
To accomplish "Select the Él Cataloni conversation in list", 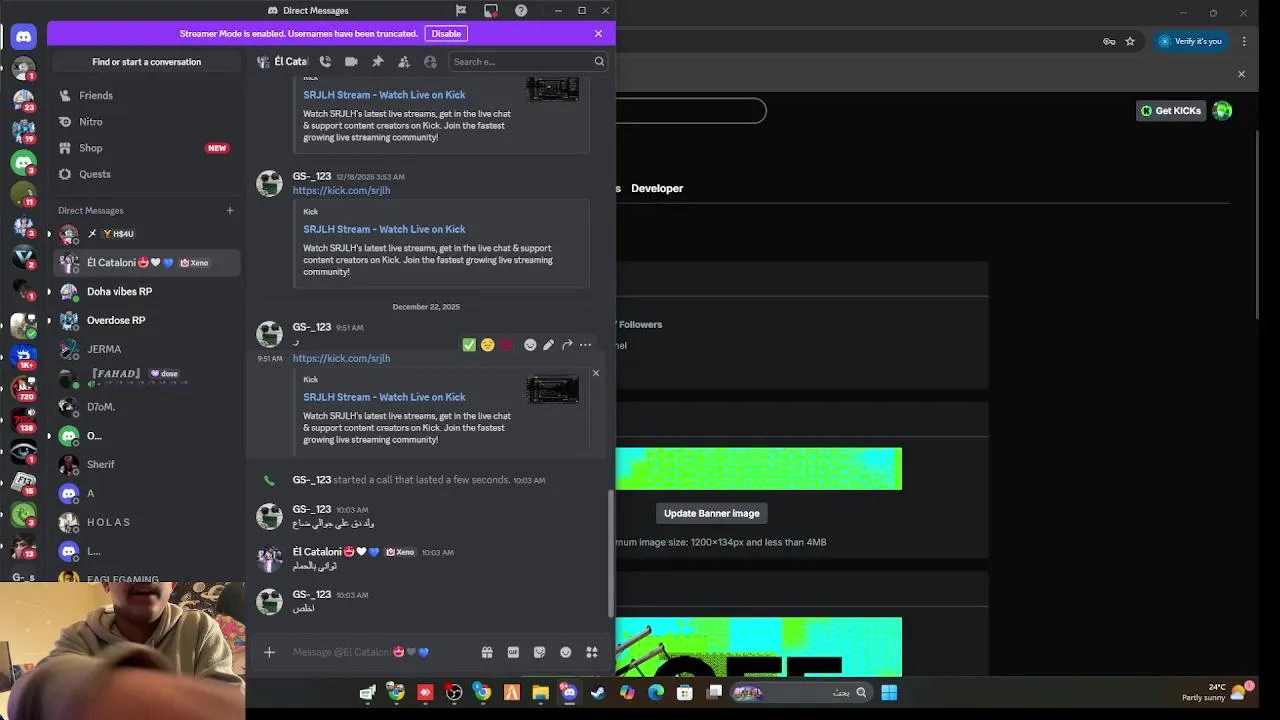I will [x=146, y=262].
